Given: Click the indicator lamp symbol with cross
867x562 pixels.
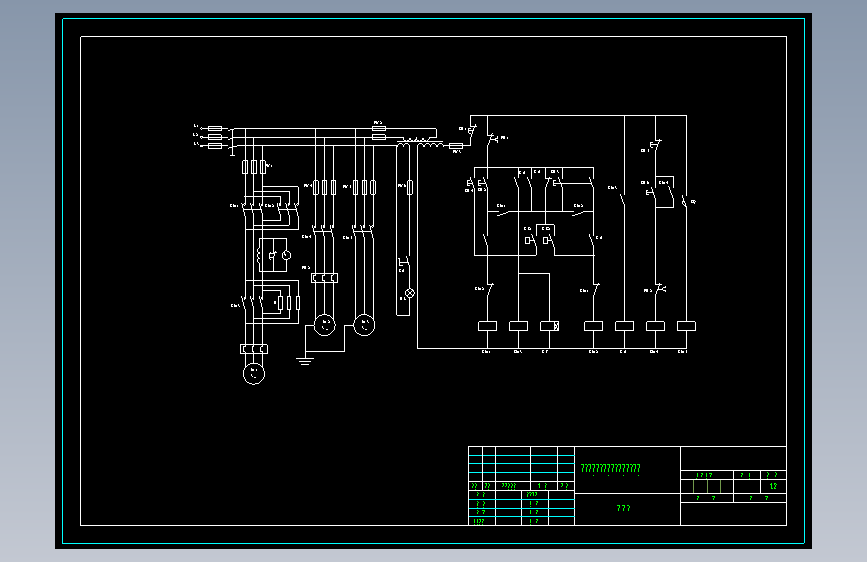Looking at the screenshot, I should pos(410,293).
